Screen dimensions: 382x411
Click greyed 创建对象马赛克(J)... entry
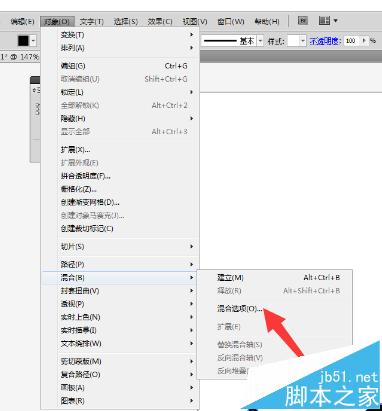tap(120, 216)
